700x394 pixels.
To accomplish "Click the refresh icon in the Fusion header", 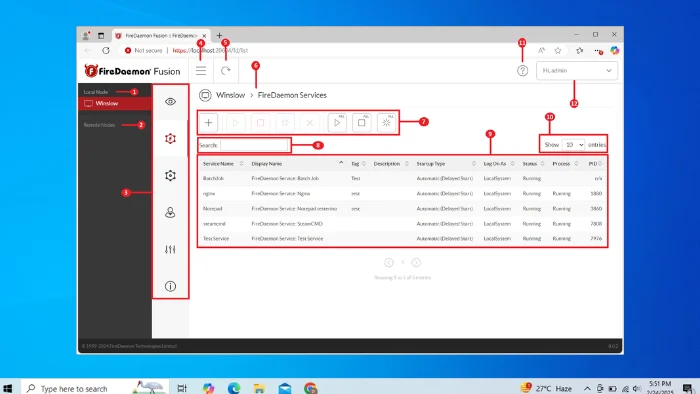I will pyautogui.click(x=225, y=71).
